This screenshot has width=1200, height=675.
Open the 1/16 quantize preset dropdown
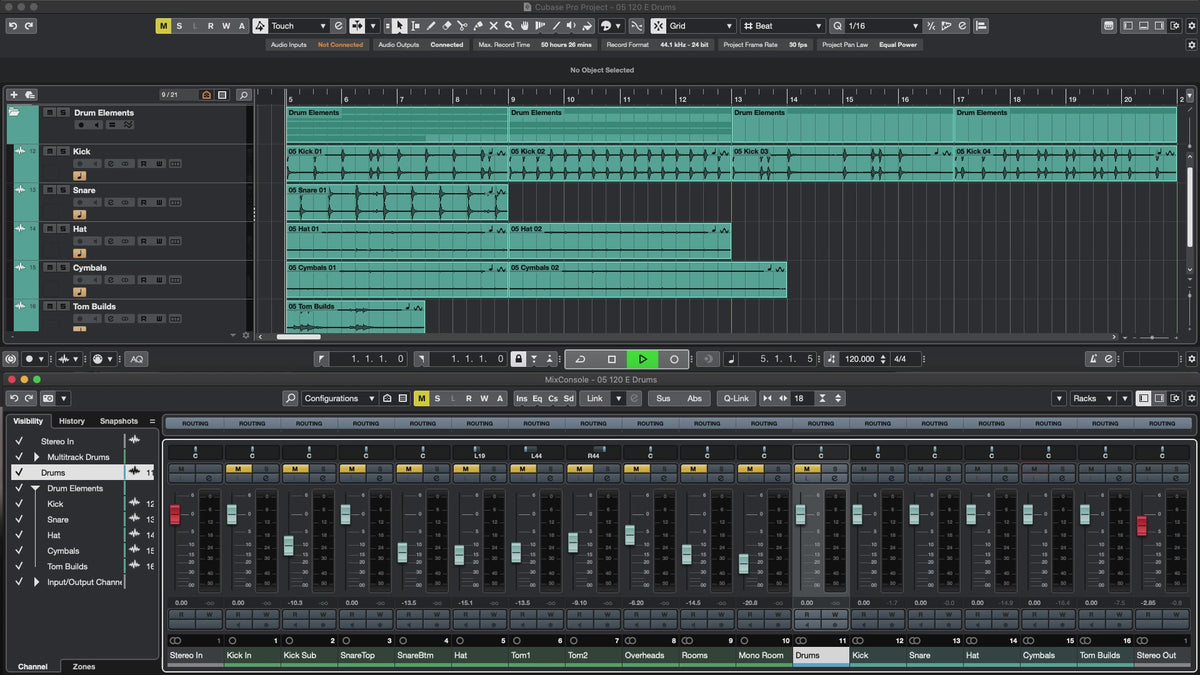click(882, 26)
